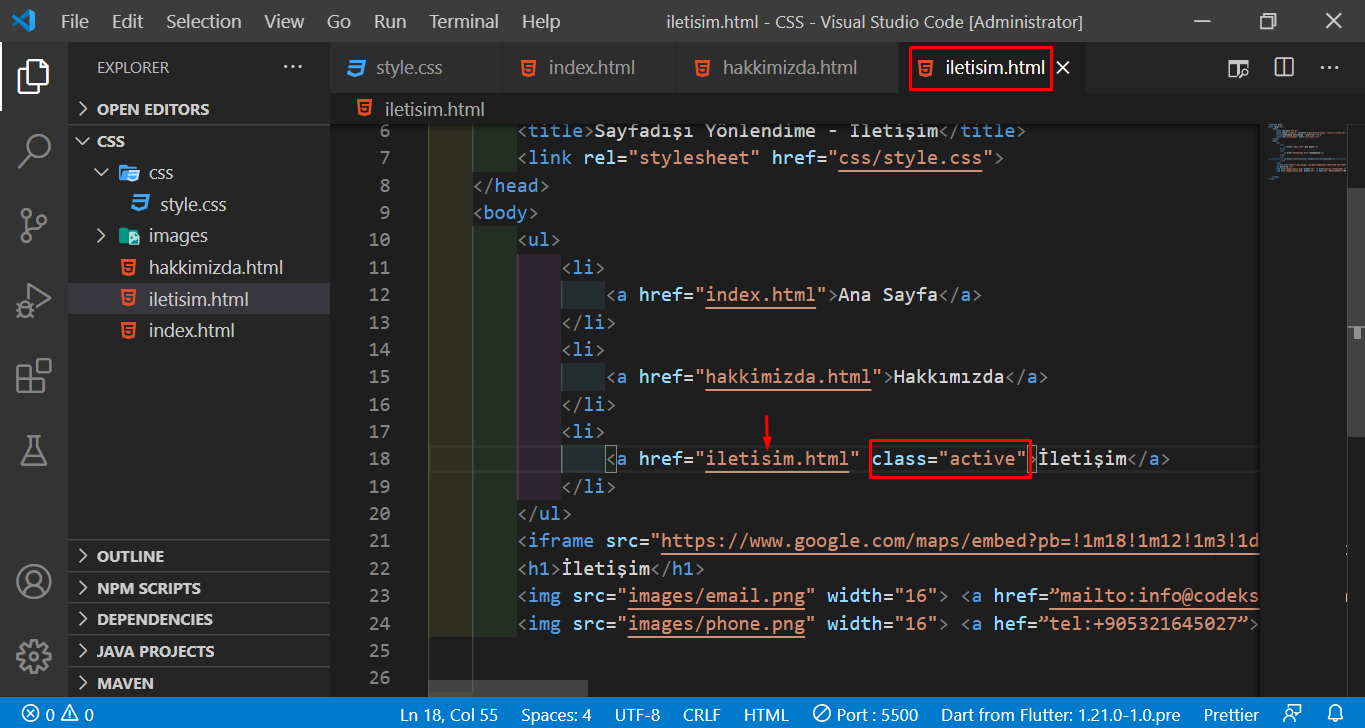Open the Accounts icon
The width and height of the screenshot is (1365, 728).
(x=33, y=581)
